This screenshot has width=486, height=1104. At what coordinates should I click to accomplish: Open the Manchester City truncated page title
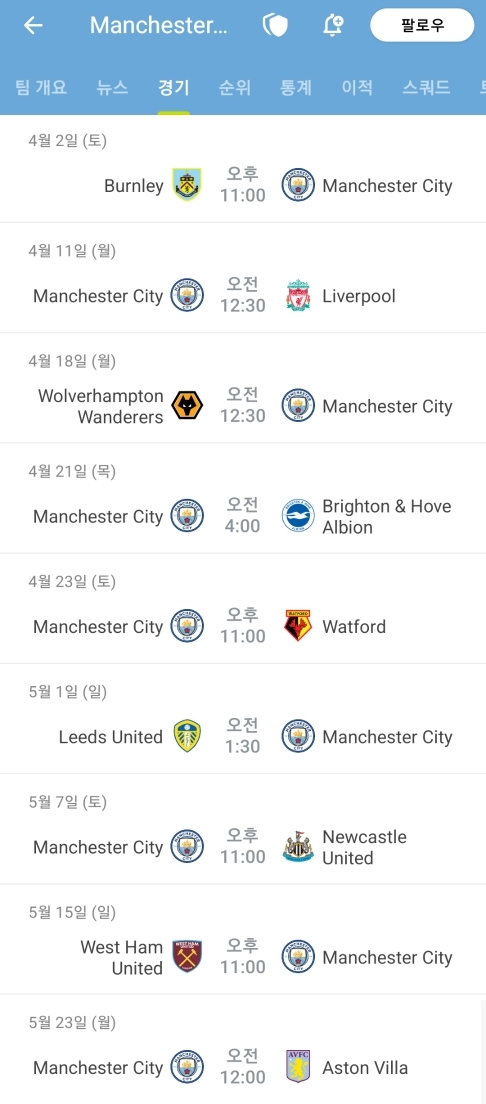point(159,26)
